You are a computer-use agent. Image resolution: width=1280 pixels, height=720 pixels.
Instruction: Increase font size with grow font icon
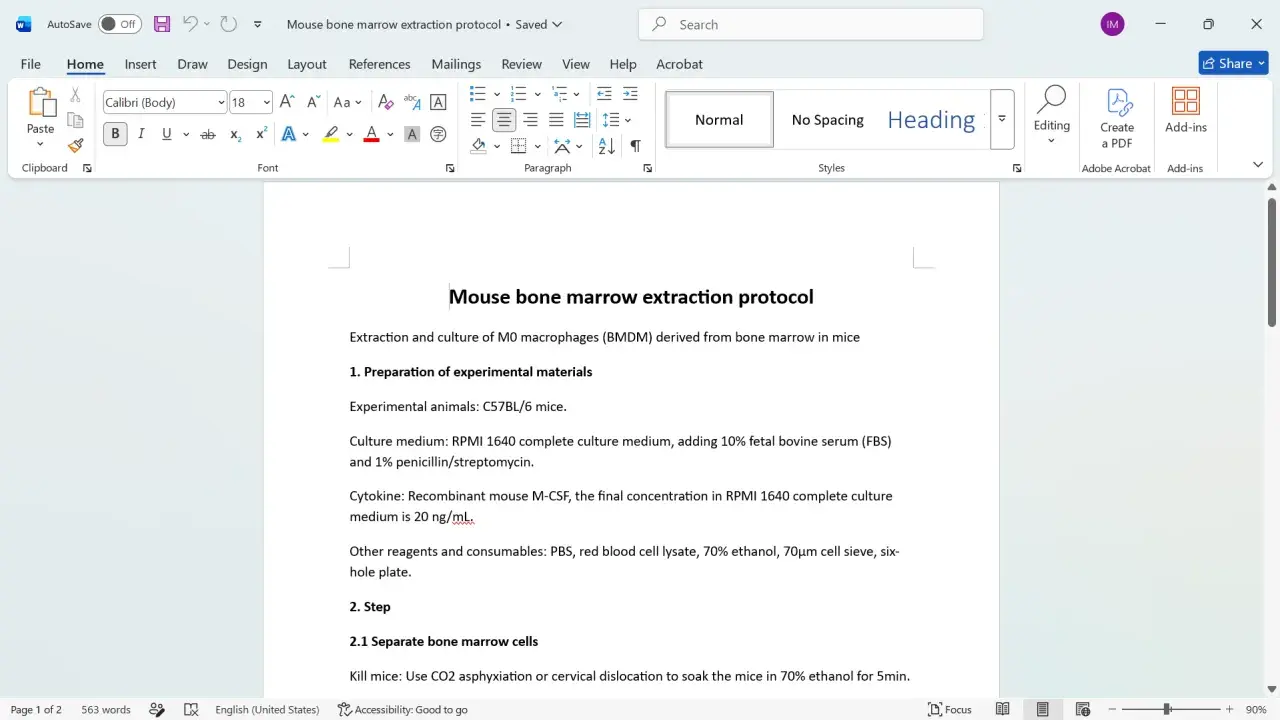(x=287, y=102)
